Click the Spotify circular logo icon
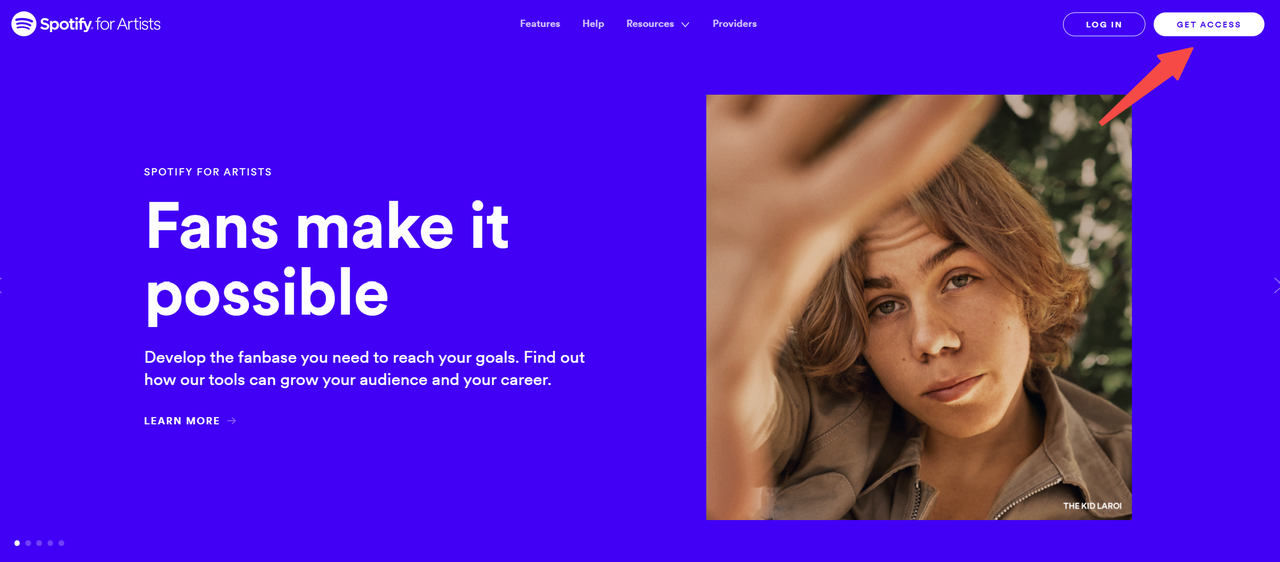 24,24
